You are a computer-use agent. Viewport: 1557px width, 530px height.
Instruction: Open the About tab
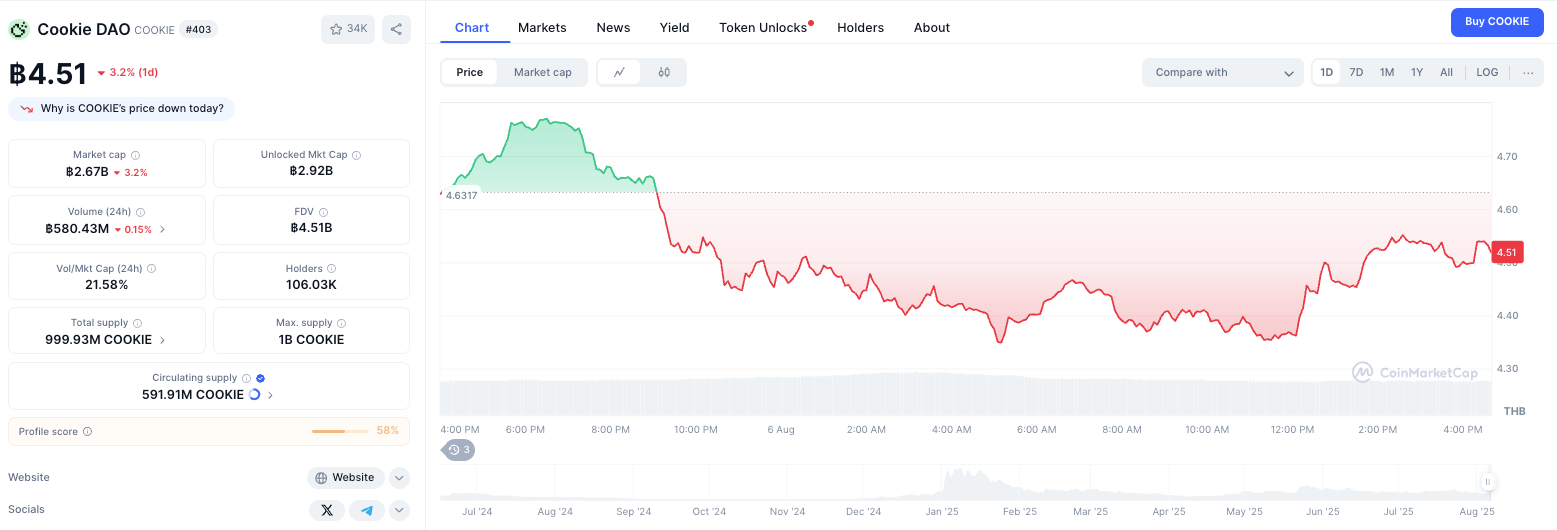(x=931, y=27)
